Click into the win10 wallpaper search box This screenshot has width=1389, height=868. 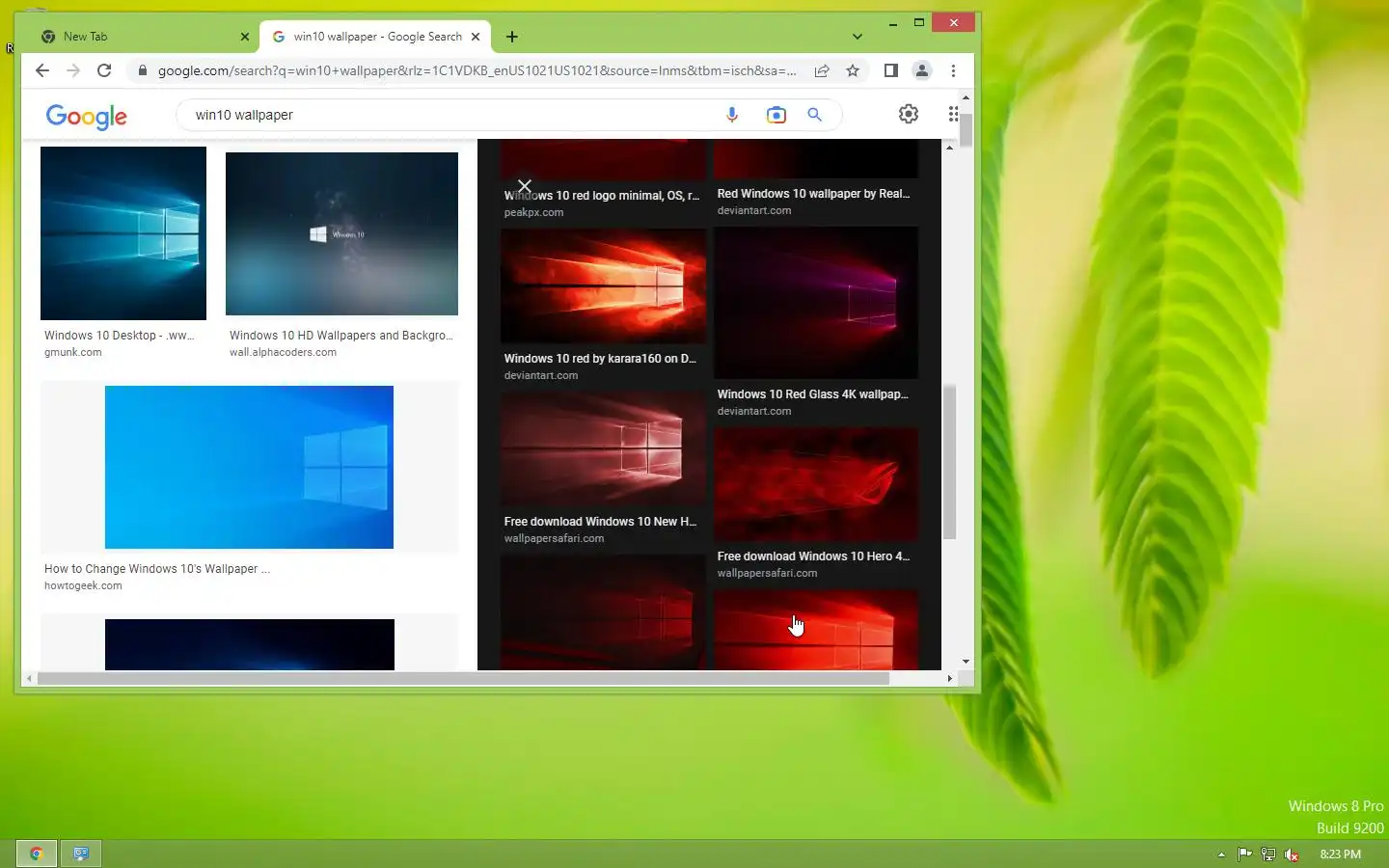453,115
